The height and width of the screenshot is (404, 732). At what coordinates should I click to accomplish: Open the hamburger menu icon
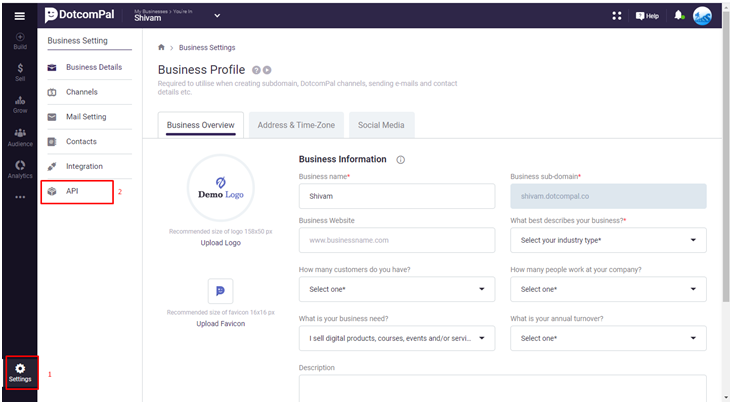[x=20, y=16]
